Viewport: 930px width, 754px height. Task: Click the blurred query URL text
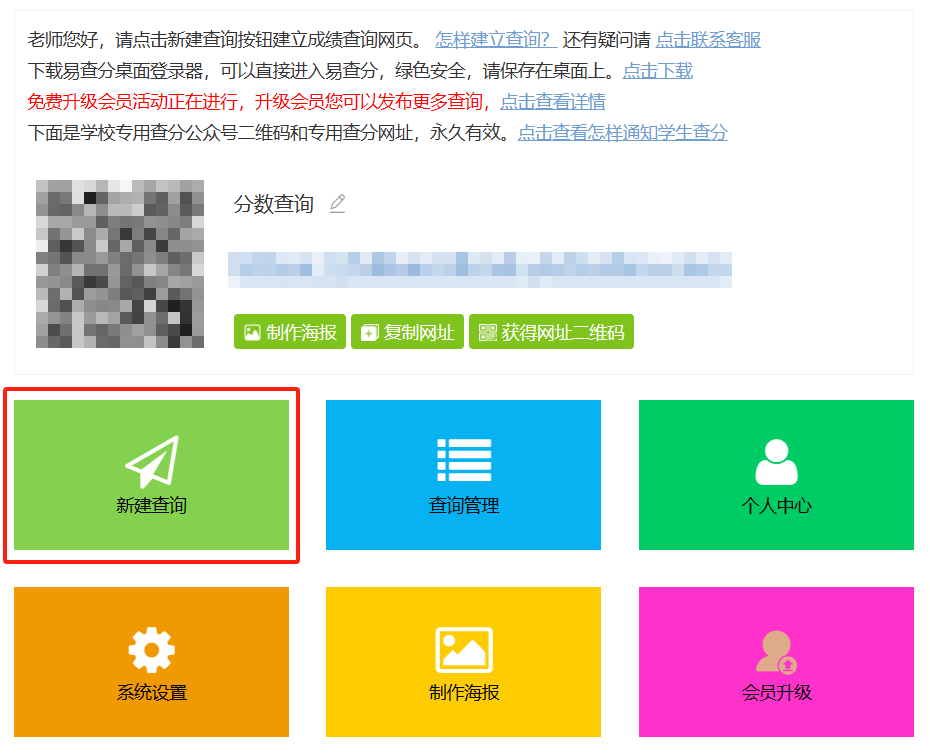point(480,270)
